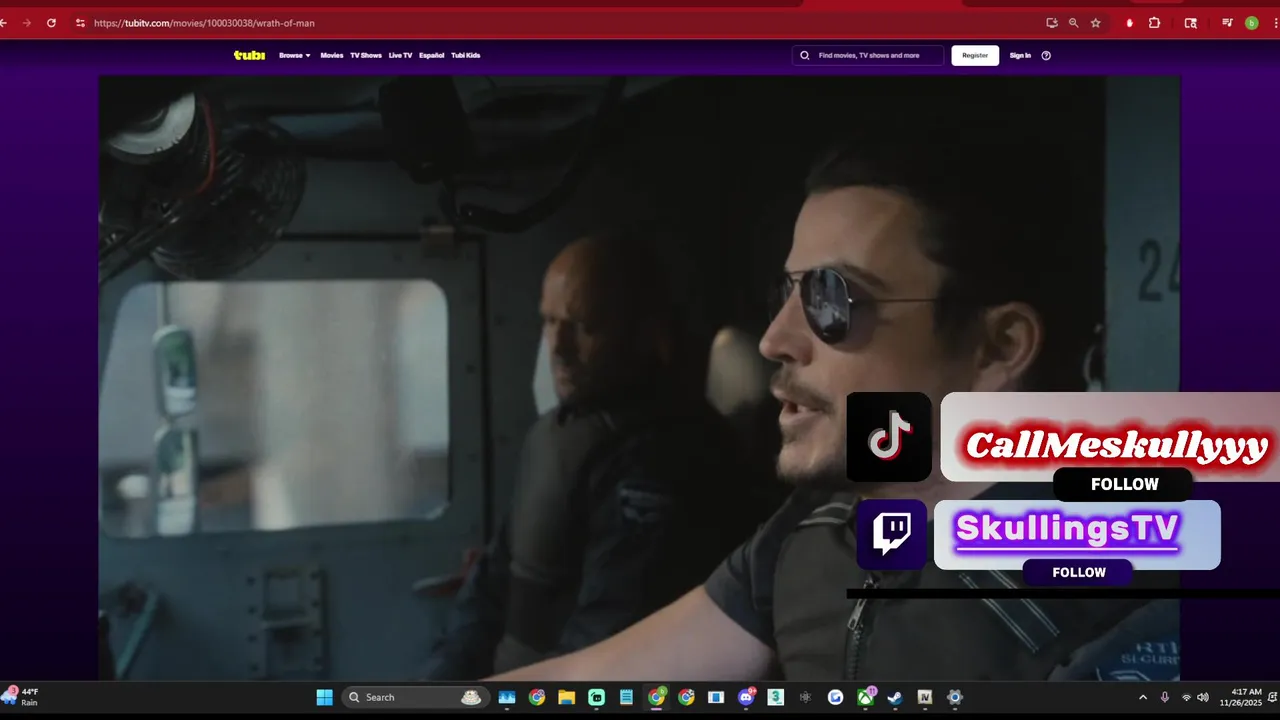Screen dimensions: 1280x720
Task: Open the Tubi help question mark icon
Action: (1046, 55)
